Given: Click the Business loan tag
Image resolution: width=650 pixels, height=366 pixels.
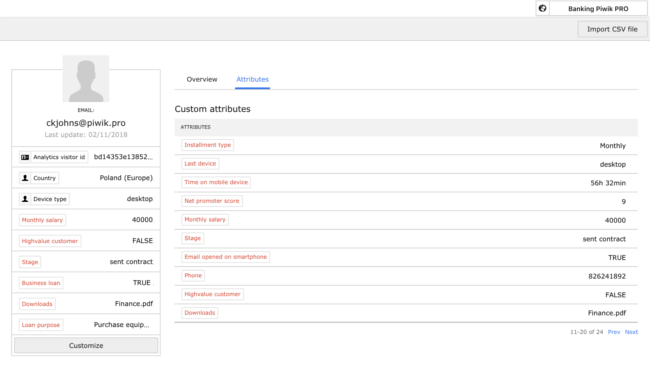Looking at the screenshot, I should (41, 283).
